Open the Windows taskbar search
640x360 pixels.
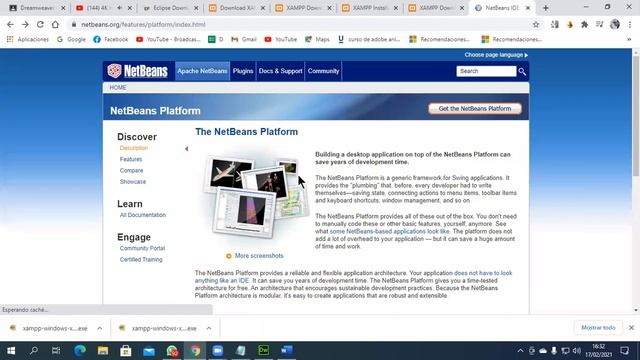[34, 351]
